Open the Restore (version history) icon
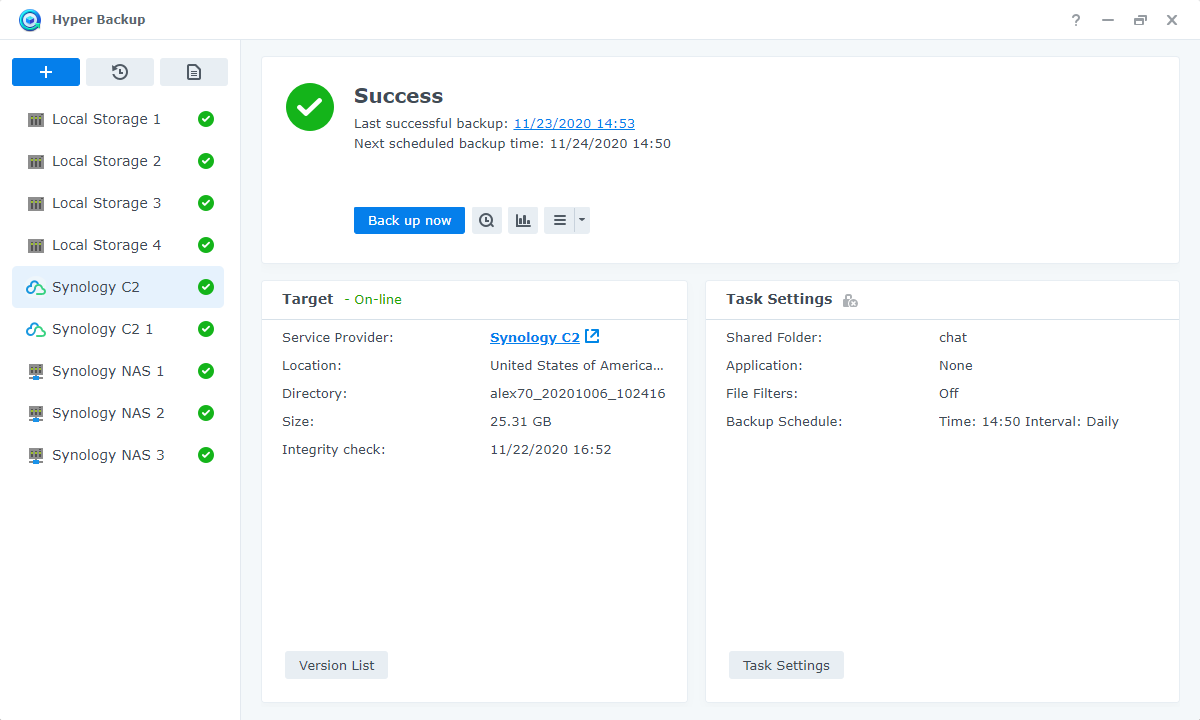Viewport: 1200px width, 720px height. click(120, 71)
